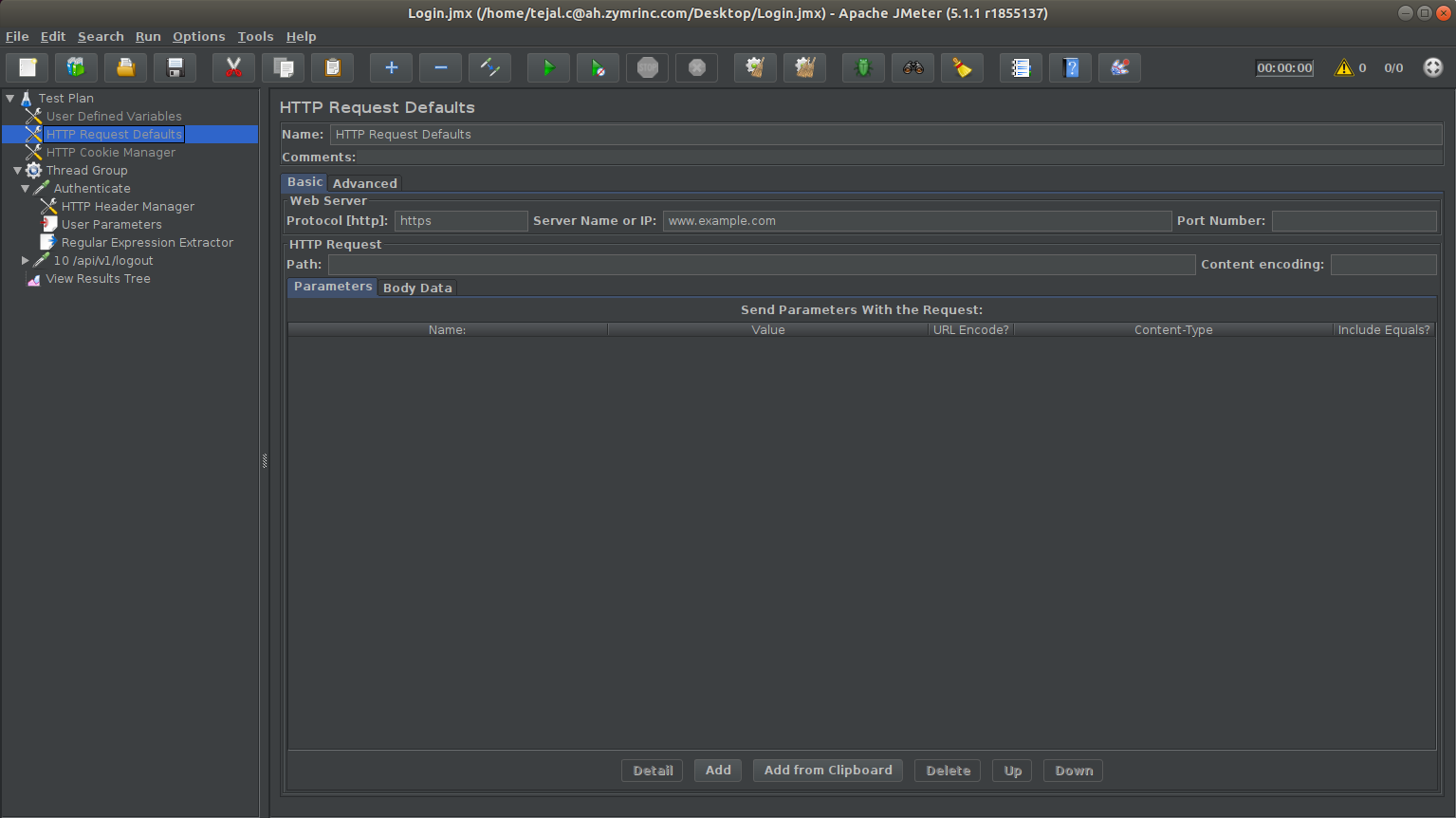Viewport: 1456px width, 818px height.
Task: Click the Server Name or IP field
Action: [x=917, y=221]
